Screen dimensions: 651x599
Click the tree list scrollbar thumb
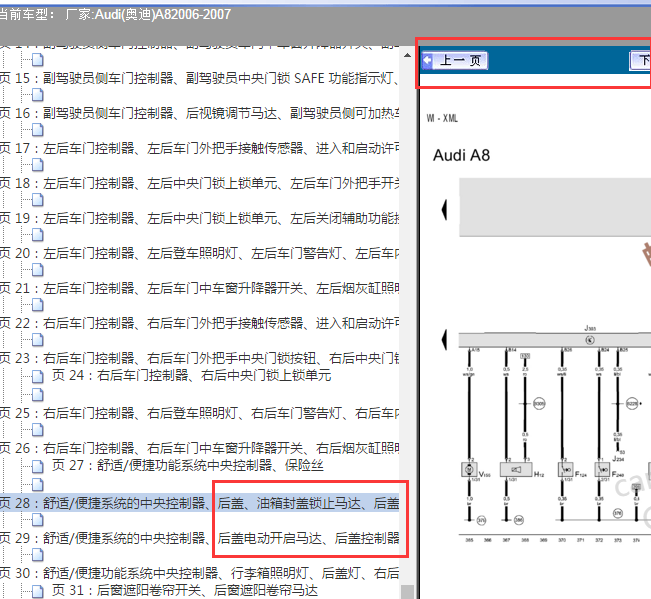tap(407, 592)
